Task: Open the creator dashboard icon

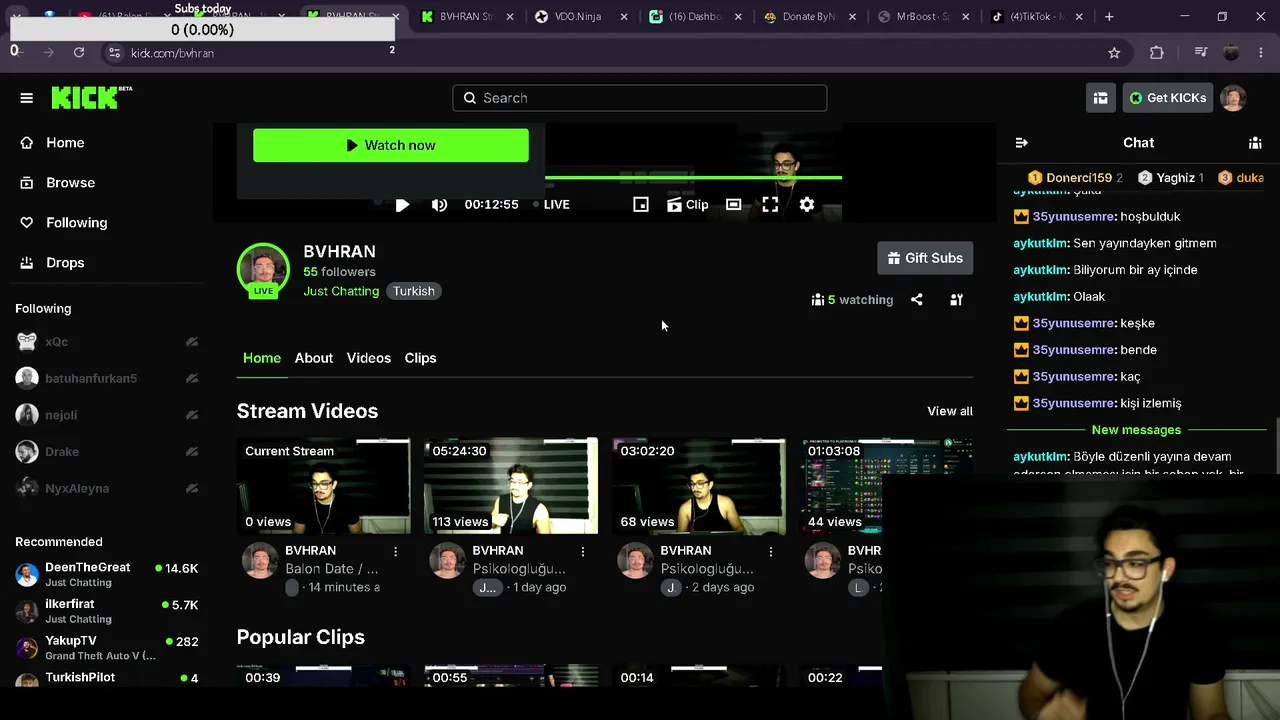Action: [1101, 98]
